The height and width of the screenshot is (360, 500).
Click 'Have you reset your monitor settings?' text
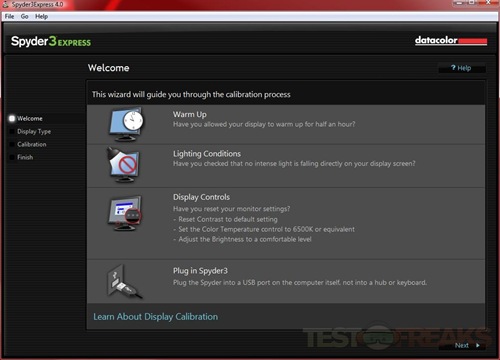click(x=231, y=209)
